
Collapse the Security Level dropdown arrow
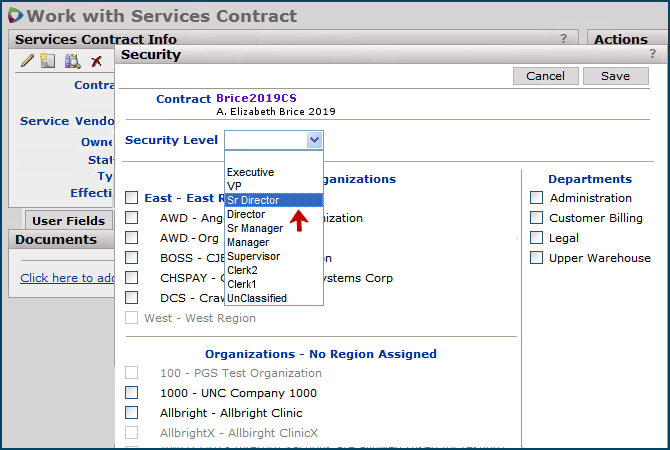coord(314,141)
